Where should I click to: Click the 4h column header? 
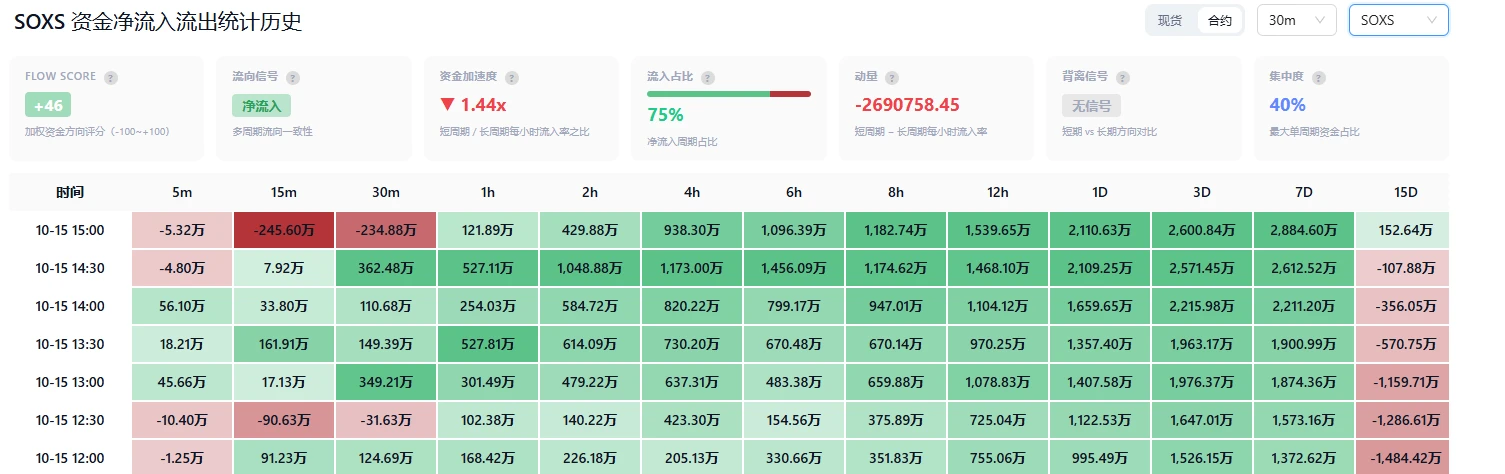pos(692,192)
